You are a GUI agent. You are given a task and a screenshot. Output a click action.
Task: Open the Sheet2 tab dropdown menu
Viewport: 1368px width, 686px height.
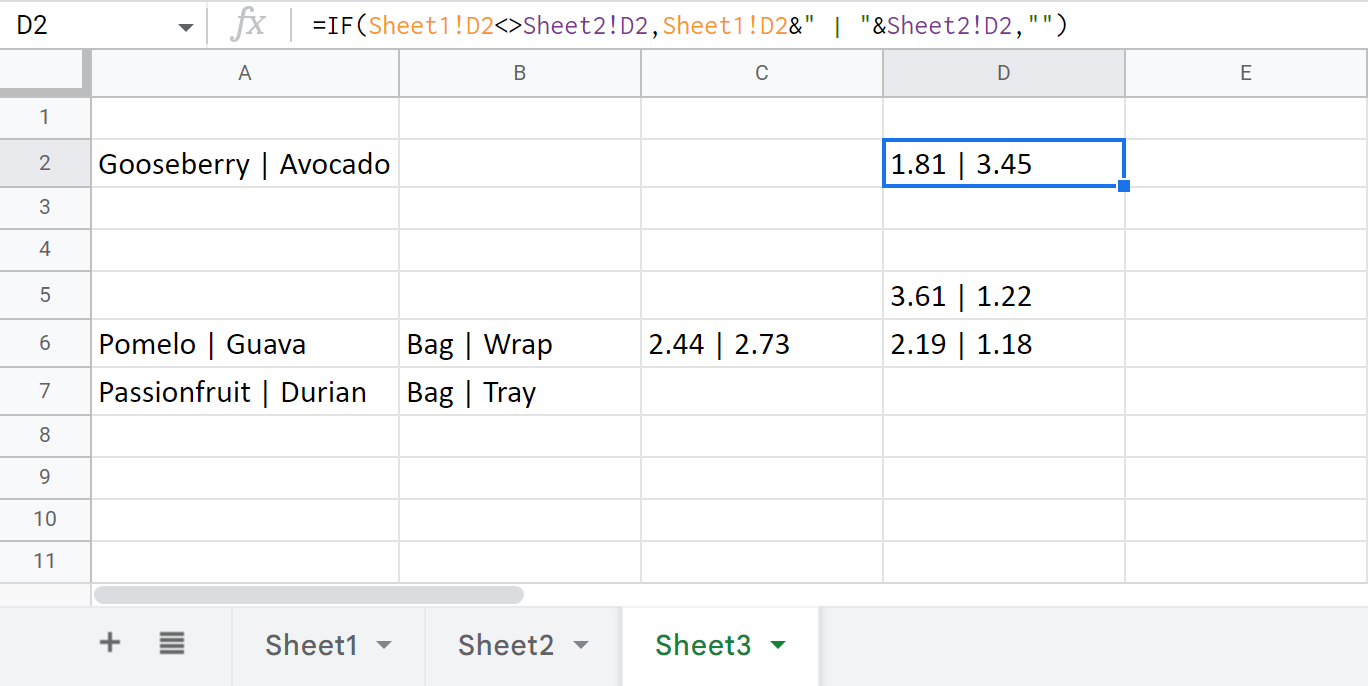580,645
